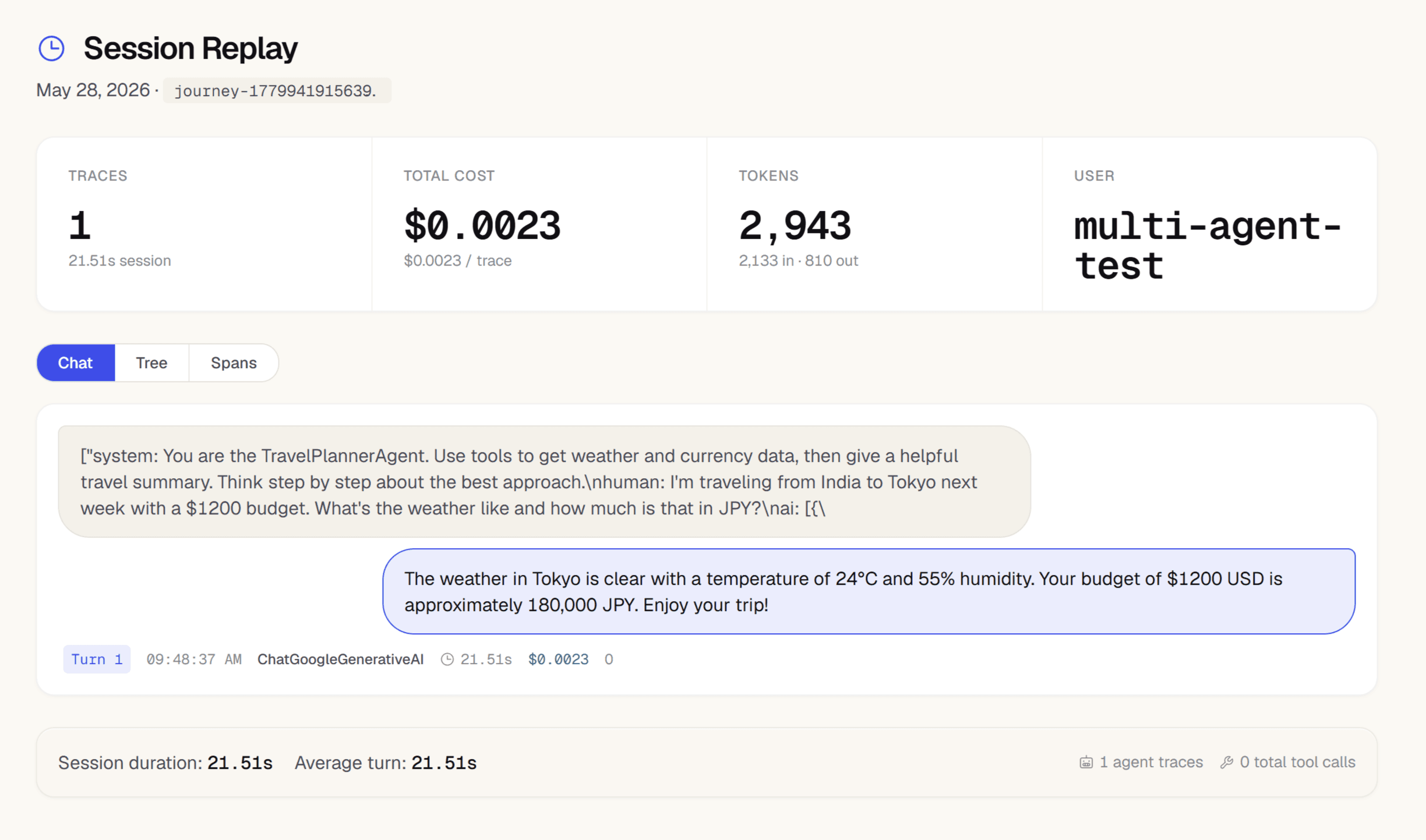Click the 1 agent traces text

(1151, 762)
